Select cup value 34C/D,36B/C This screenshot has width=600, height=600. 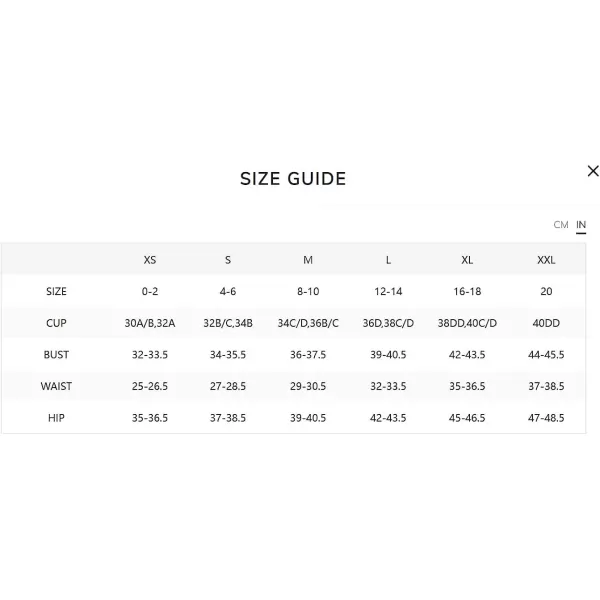(308, 323)
